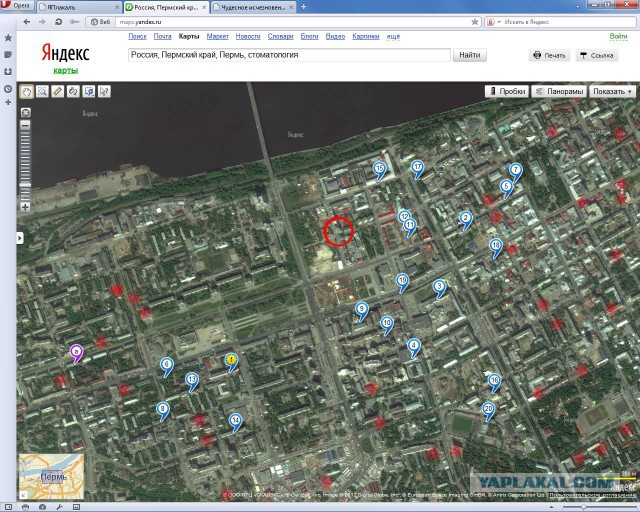The width and height of the screenshot is (640, 512).
Task: Open the Поиск service link
Action: (x=137, y=36)
